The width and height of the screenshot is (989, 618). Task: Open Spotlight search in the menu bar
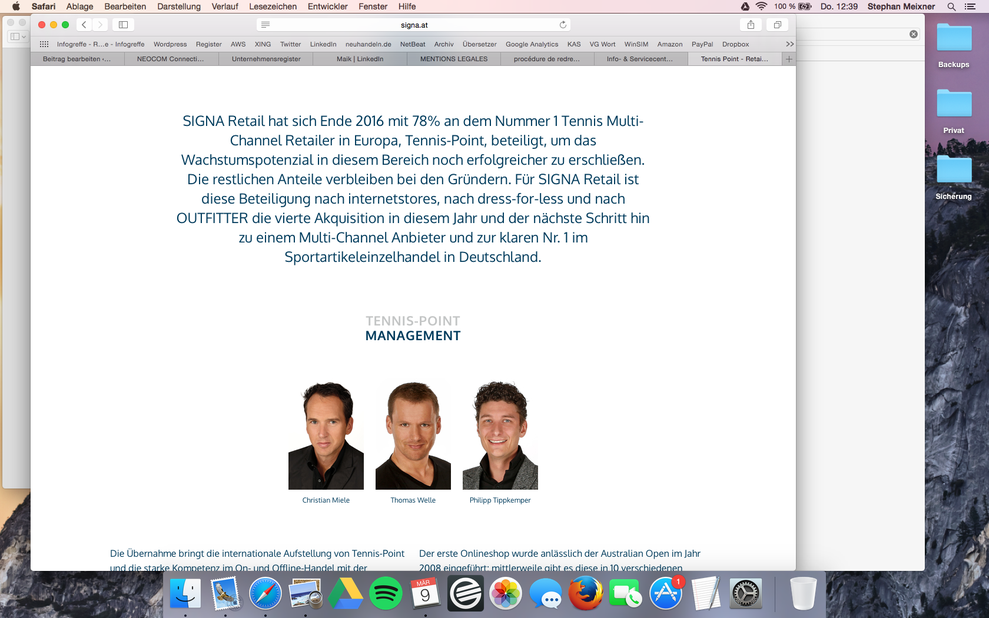click(951, 6)
